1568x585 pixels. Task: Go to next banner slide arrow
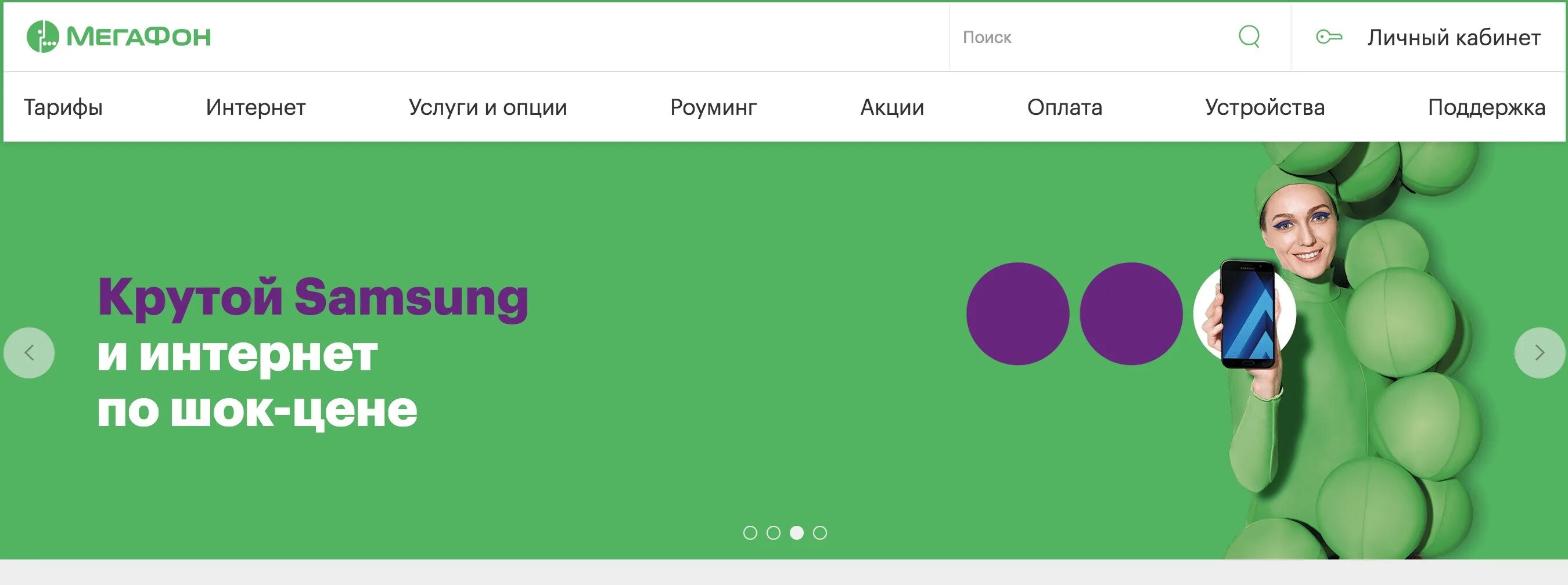pyautogui.click(x=1540, y=353)
